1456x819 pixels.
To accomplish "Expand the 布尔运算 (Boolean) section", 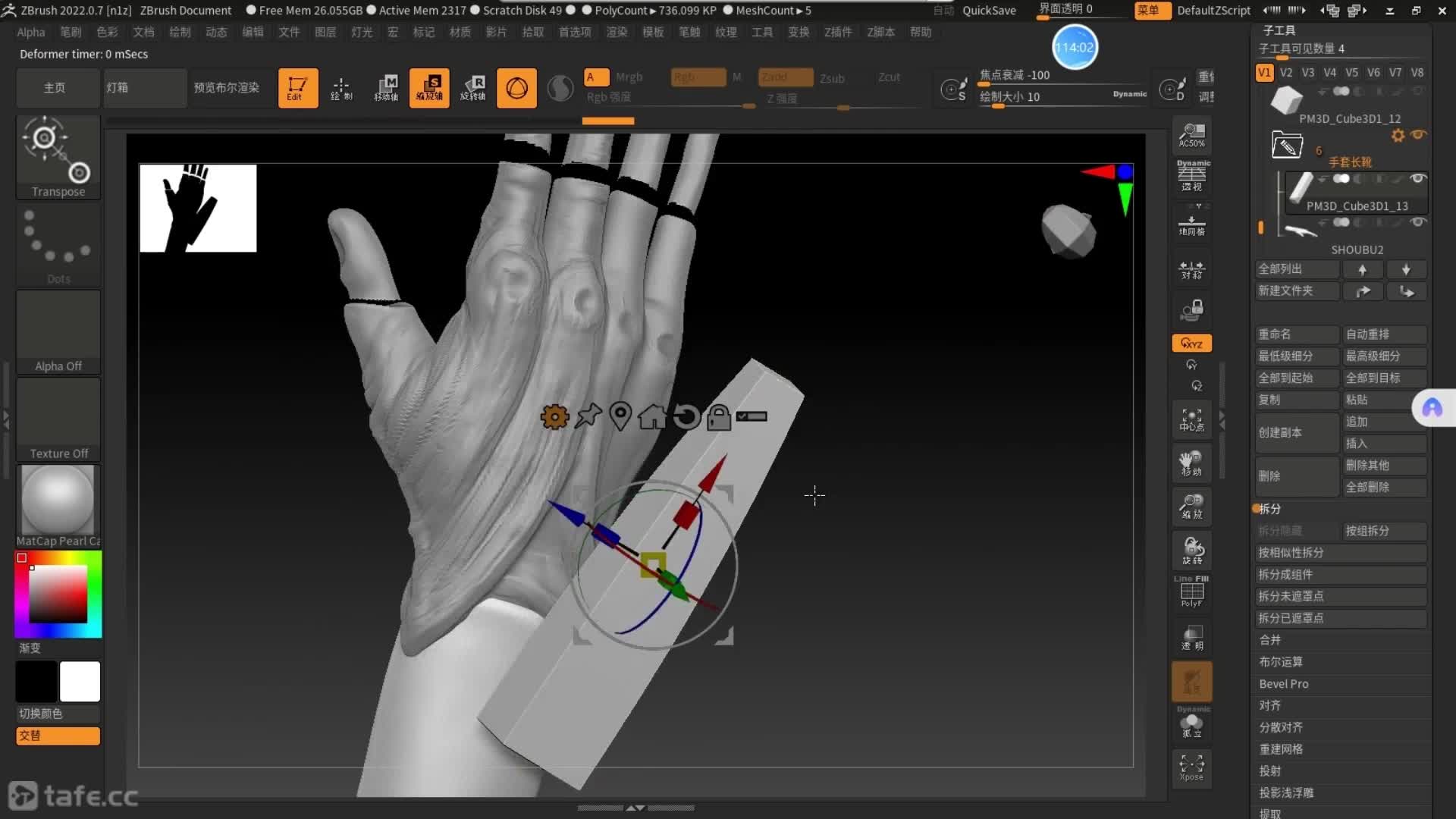I will (x=1281, y=662).
